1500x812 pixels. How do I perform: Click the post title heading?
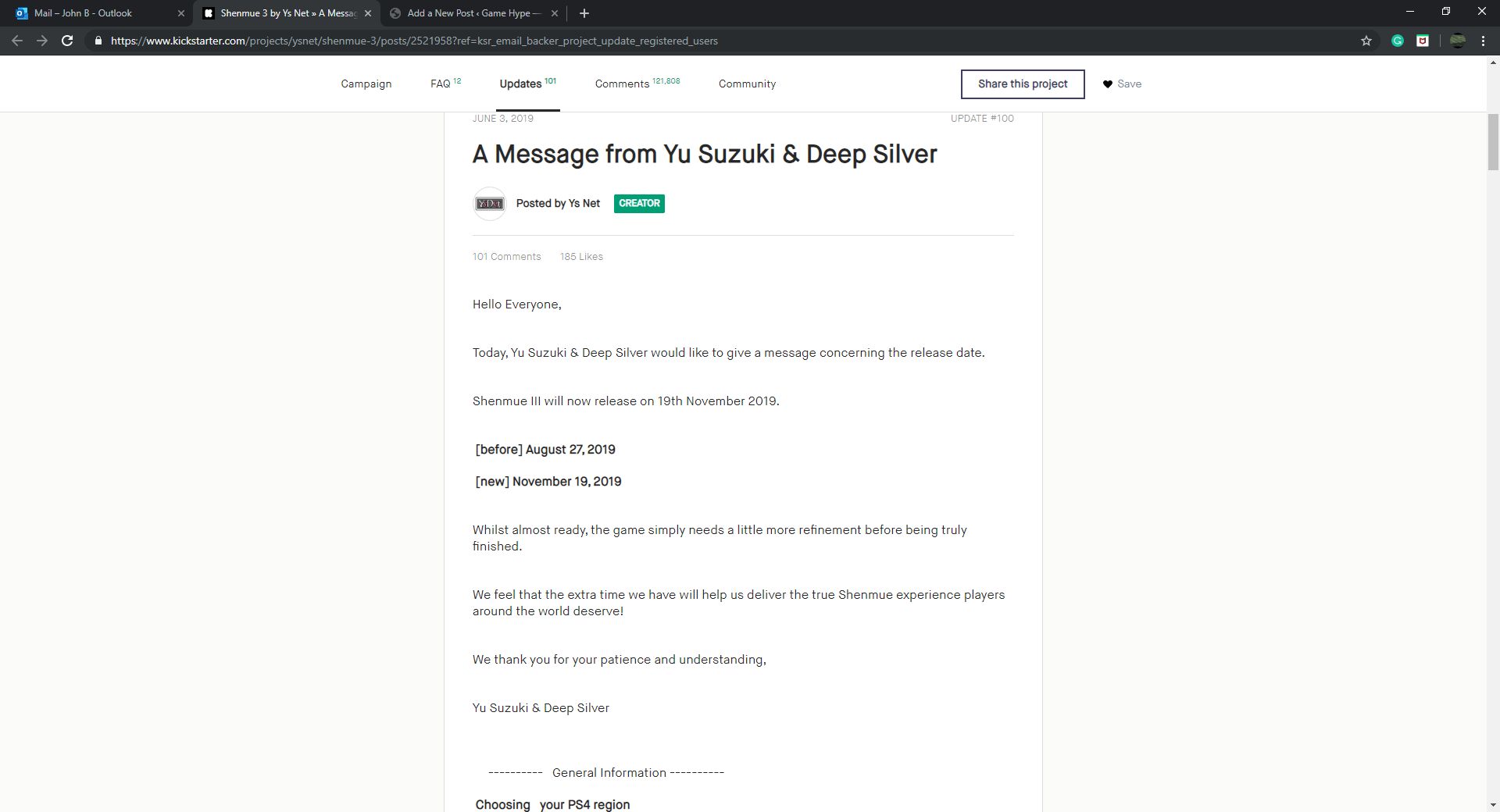pos(705,155)
